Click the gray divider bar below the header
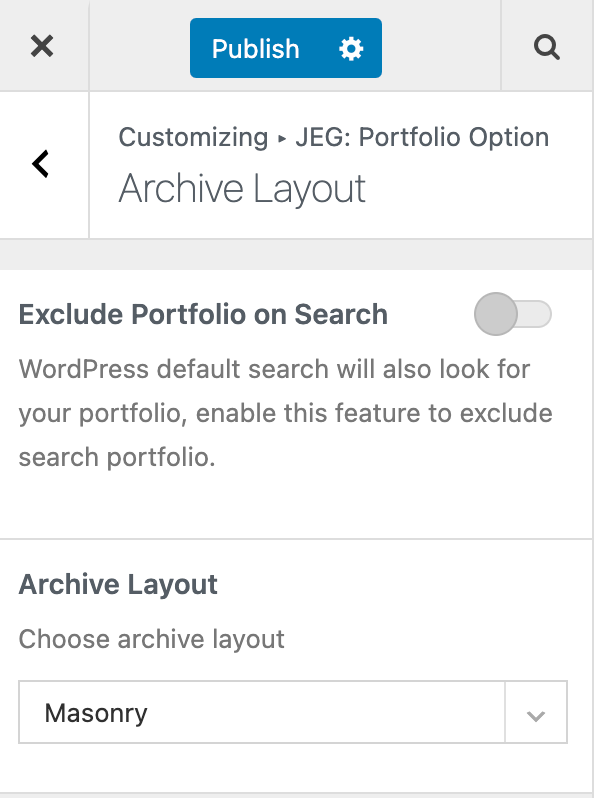The width and height of the screenshot is (594, 798). [297, 254]
